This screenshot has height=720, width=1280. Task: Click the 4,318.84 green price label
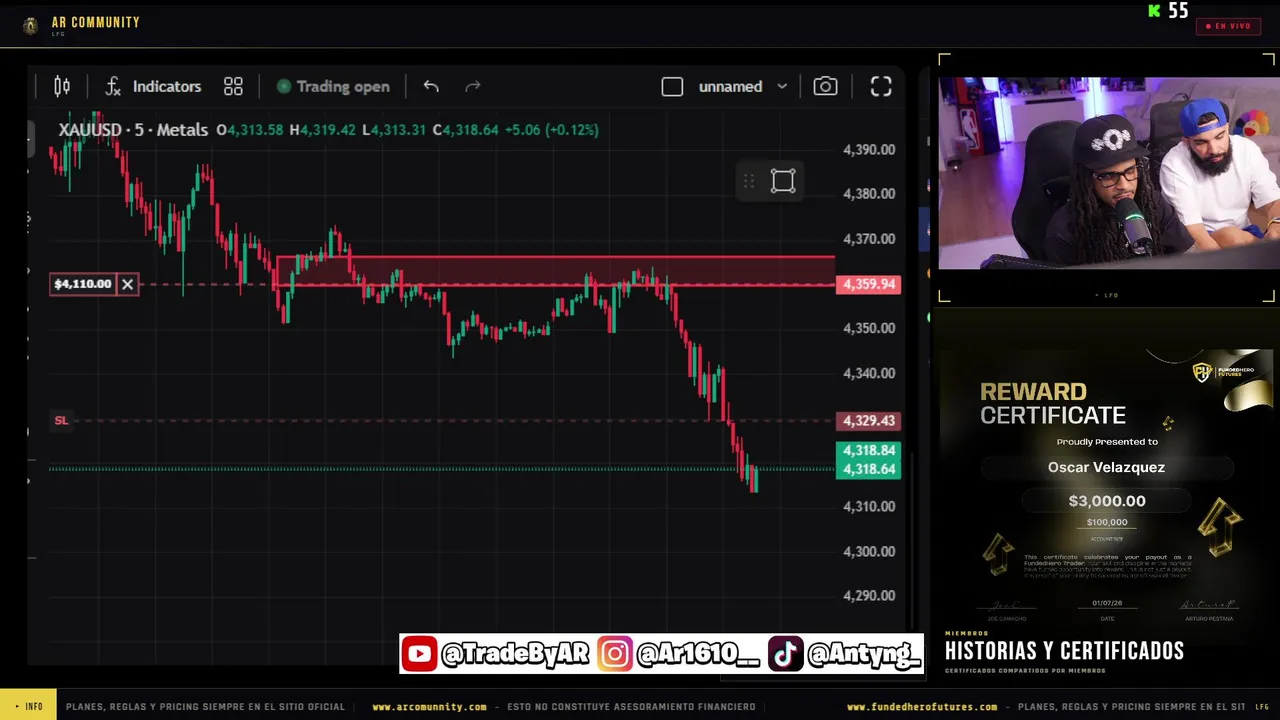coord(869,451)
